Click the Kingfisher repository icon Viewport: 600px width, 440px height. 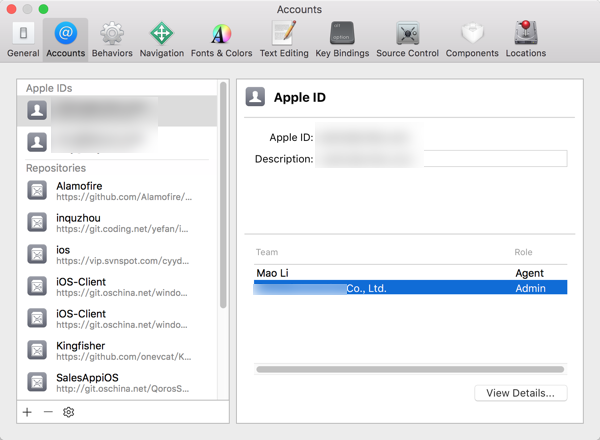tap(37, 350)
